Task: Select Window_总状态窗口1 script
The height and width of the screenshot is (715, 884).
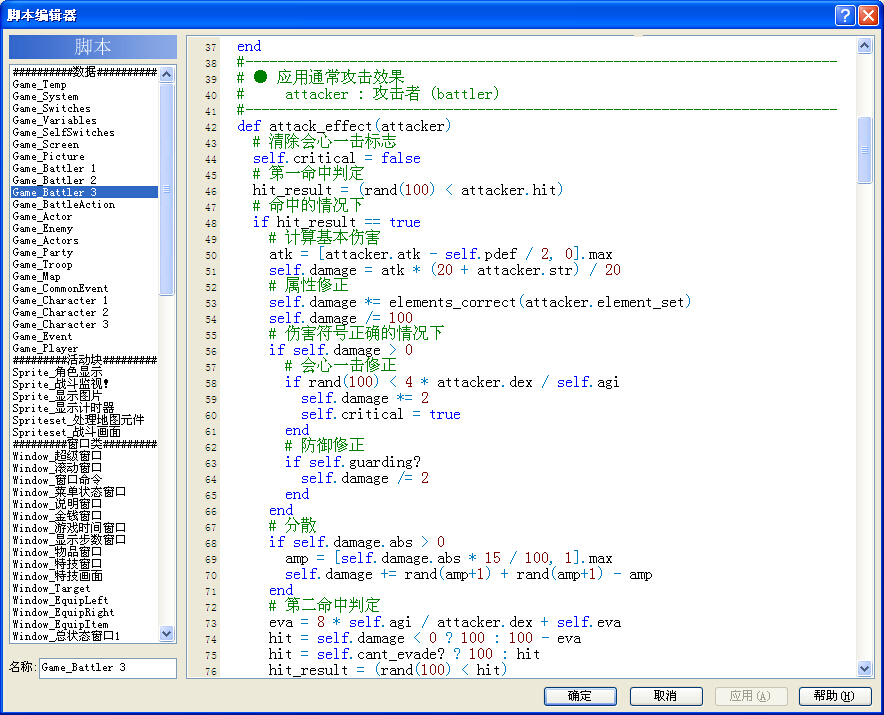Action: pos(85,636)
